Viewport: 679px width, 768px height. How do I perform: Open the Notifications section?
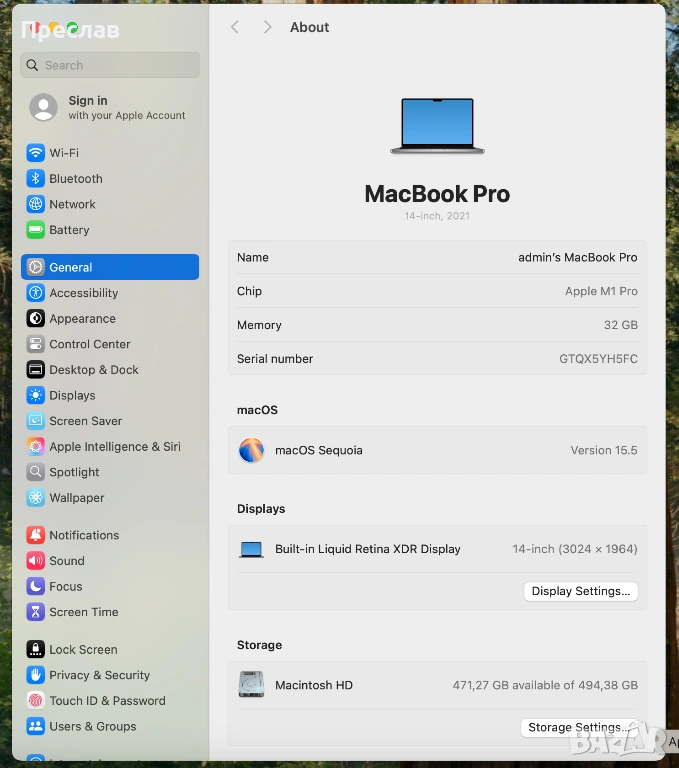click(x=84, y=536)
